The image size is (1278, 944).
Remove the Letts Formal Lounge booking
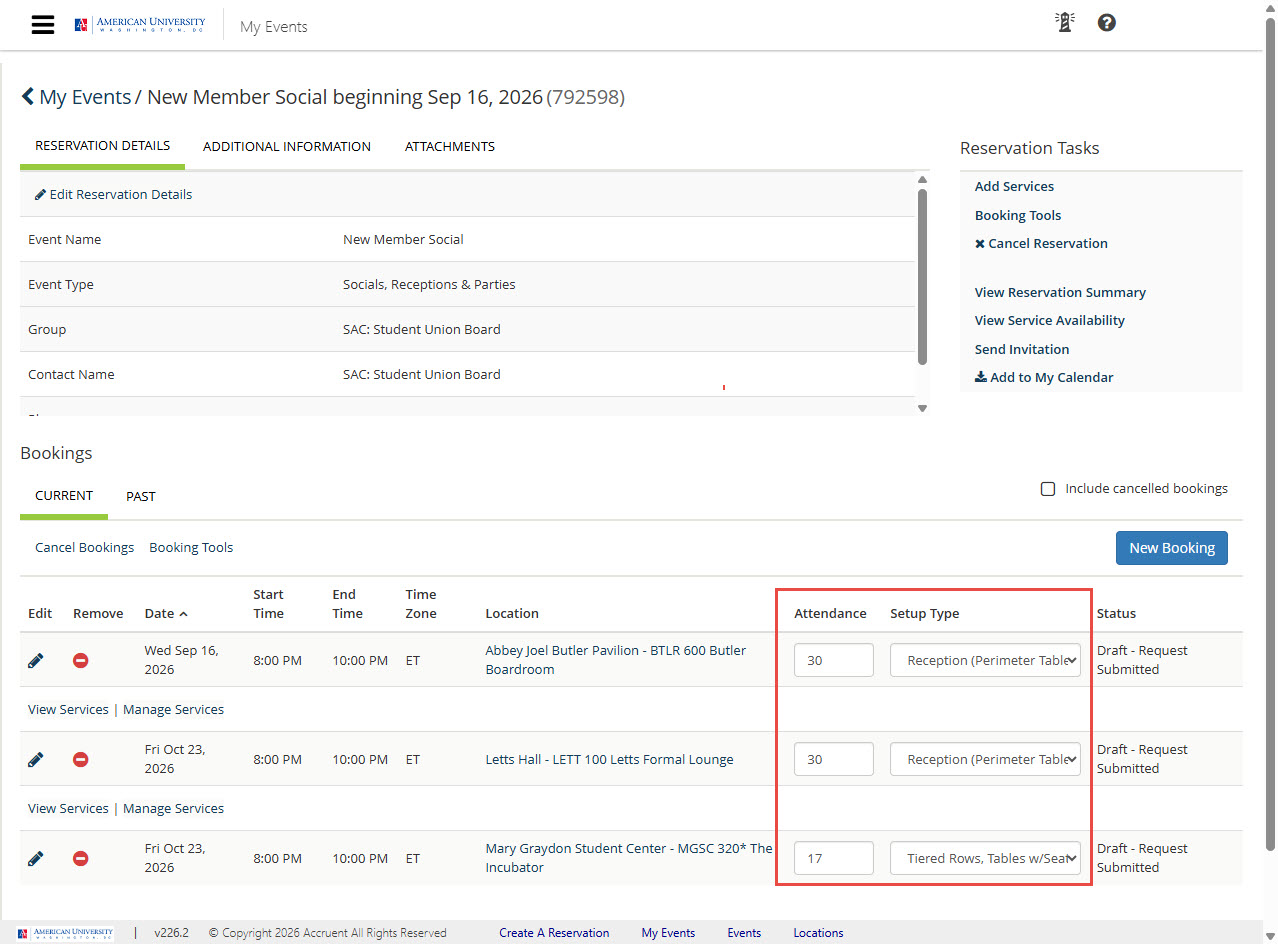point(81,759)
